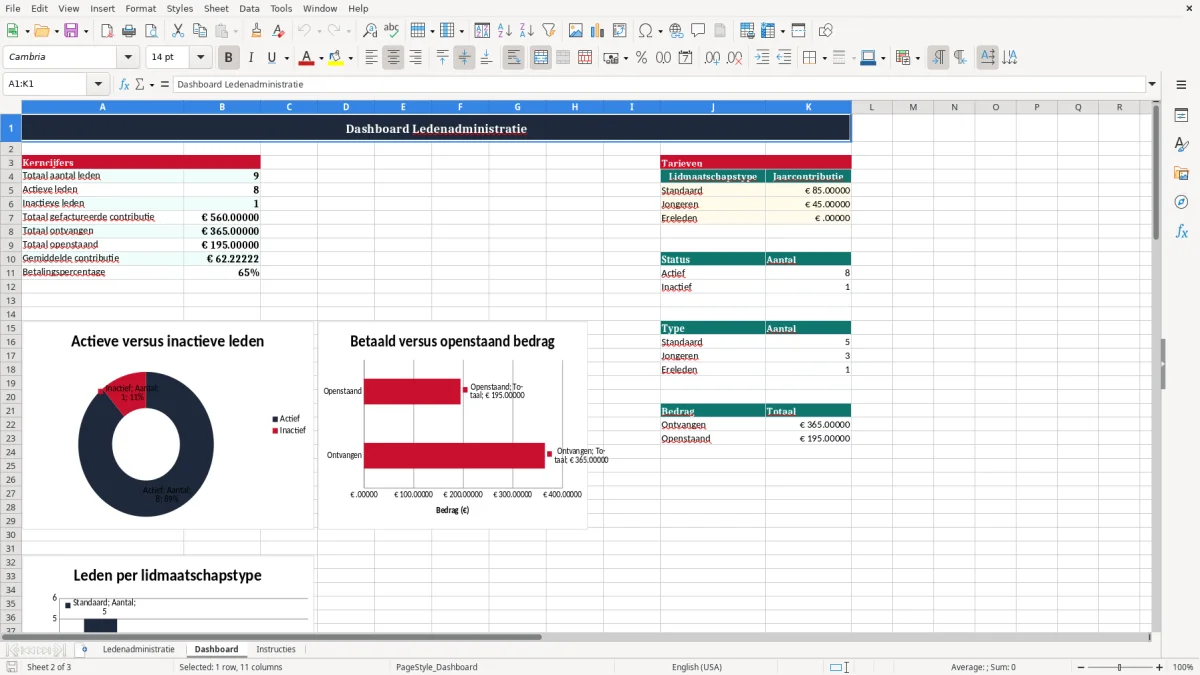Image resolution: width=1200 pixels, height=675 pixels.
Task: Click the Save document icon
Action: click(71, 31)
